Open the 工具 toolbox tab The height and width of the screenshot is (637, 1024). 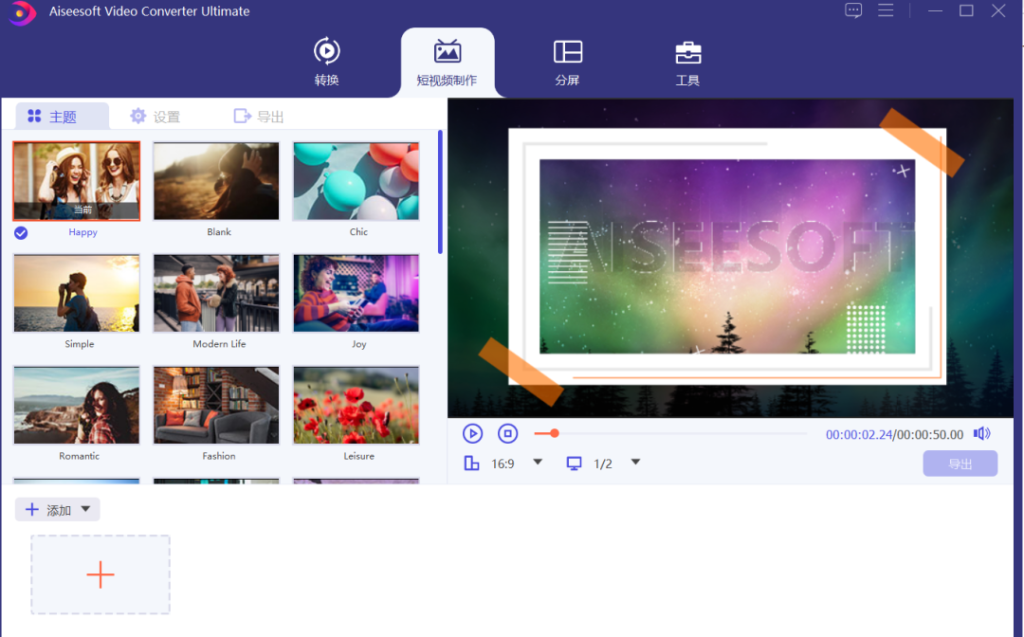pyautogui.click(x=688, y=63)
